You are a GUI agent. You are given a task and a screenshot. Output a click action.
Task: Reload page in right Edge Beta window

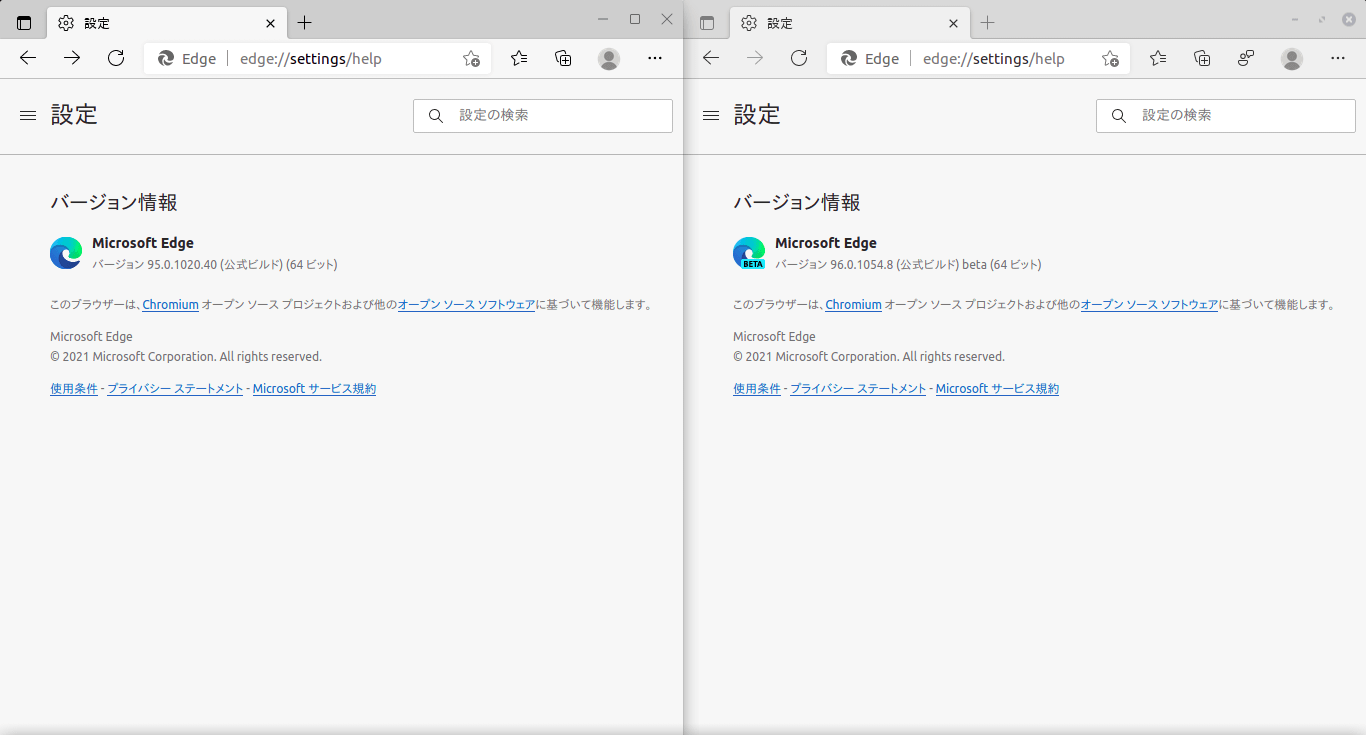pyautogui.click(x=799, y=58)
